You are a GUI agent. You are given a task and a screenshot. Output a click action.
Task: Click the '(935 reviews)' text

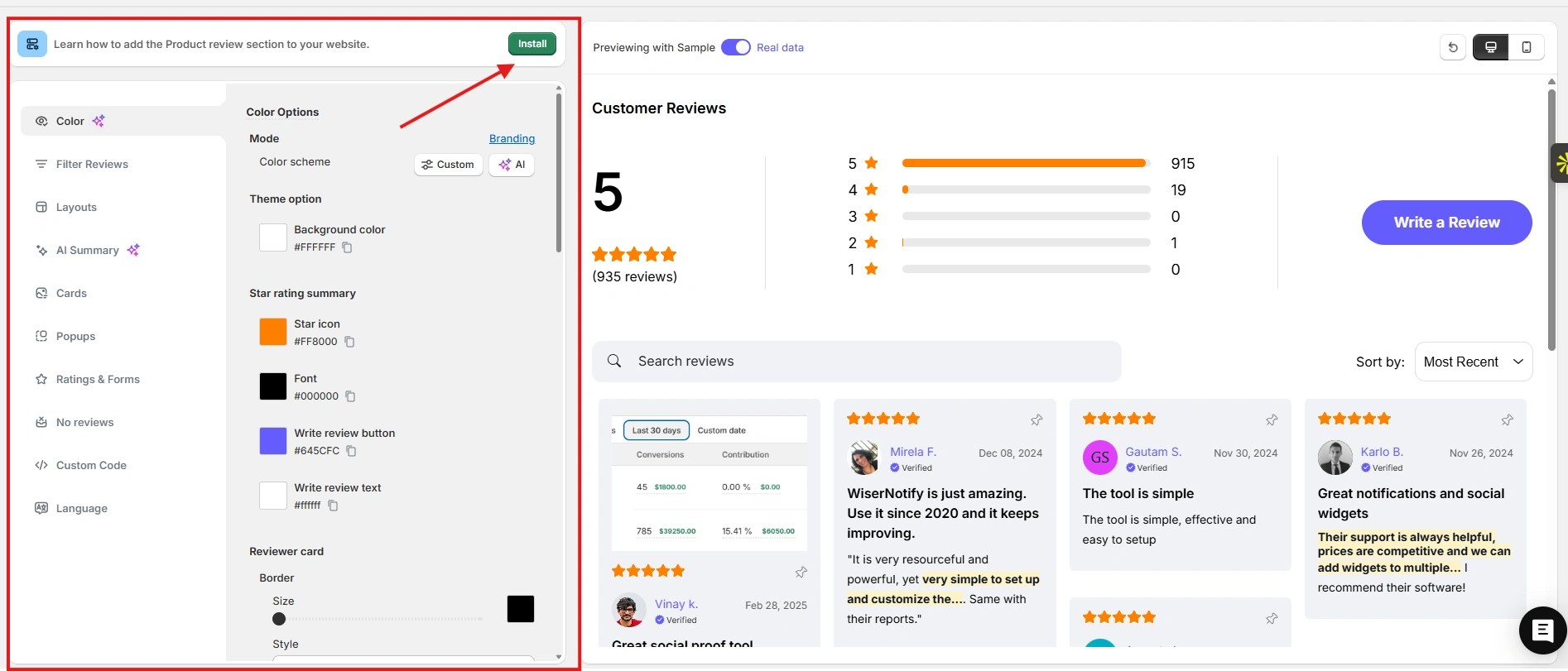point(635,276)
